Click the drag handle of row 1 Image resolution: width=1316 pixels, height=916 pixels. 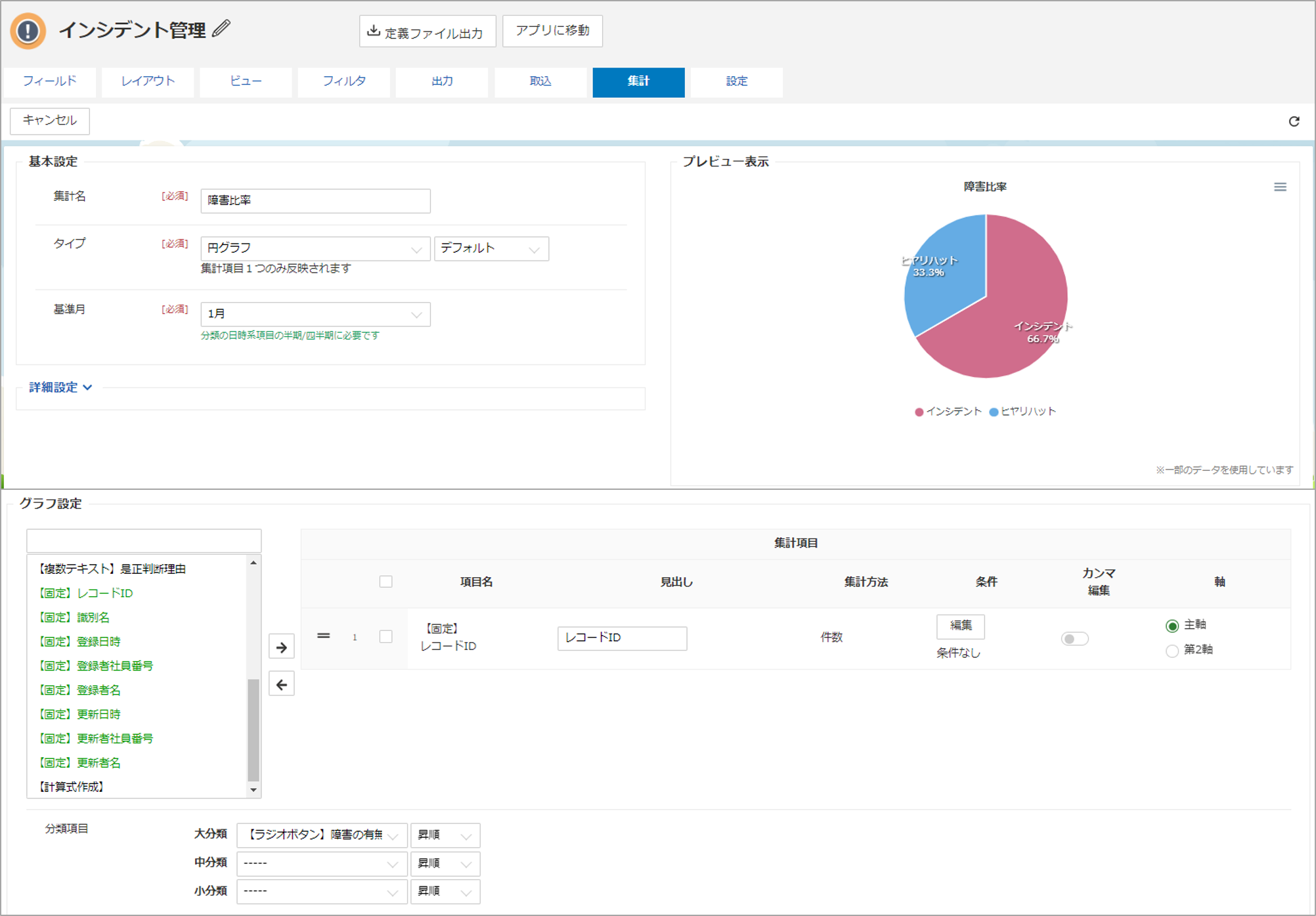point(323,636)
